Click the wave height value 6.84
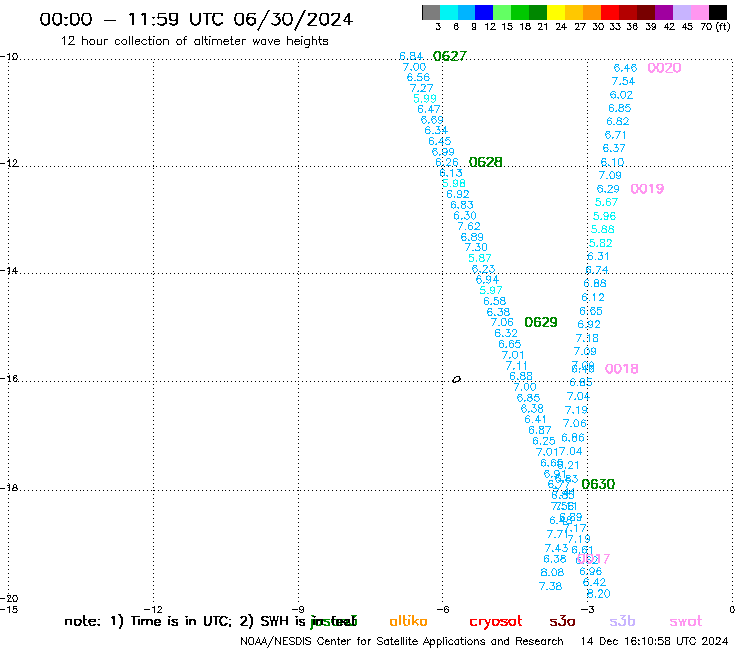Screen dimensions: 740x650 [x=411, y=56]
